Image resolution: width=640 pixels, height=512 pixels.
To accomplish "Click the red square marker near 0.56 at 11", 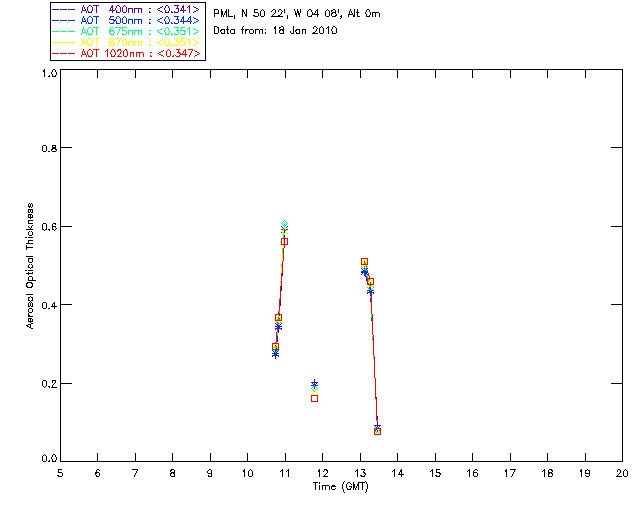I will [284, 242].
